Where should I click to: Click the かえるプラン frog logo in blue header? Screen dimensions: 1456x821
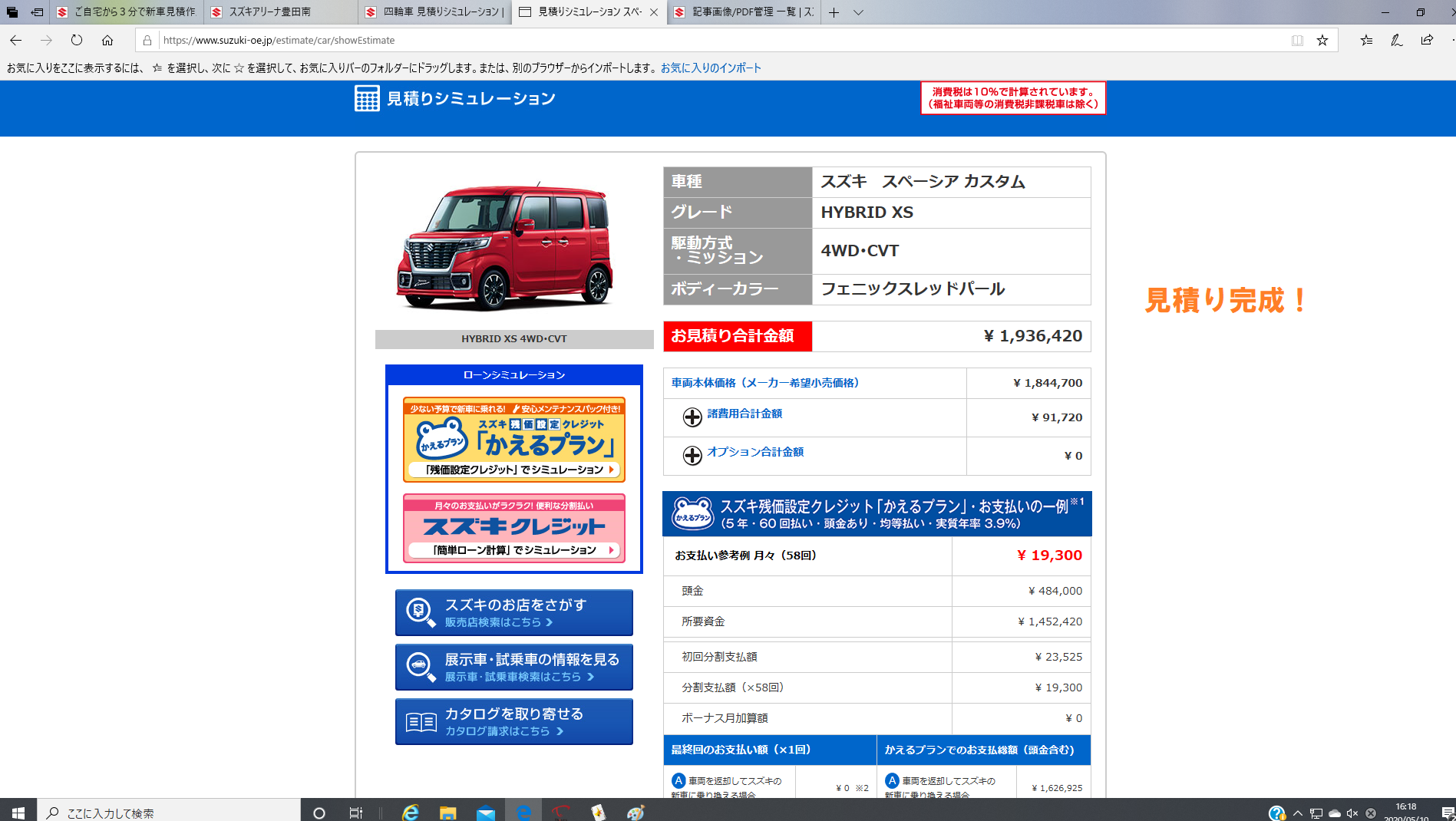[x=693, y=514]
